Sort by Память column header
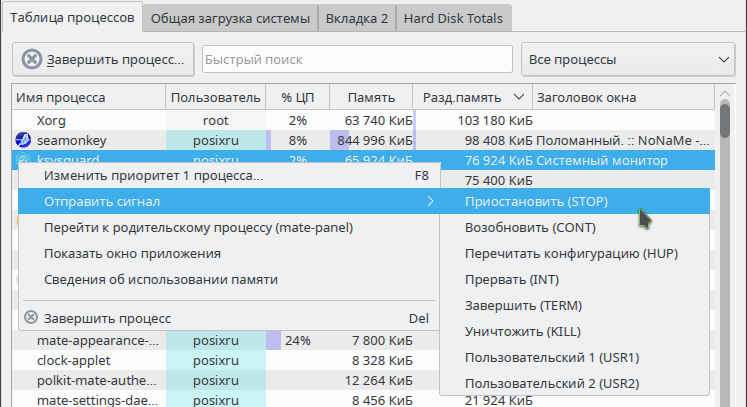Viewport: 747px width, 407px height. (x=371, y=97)
